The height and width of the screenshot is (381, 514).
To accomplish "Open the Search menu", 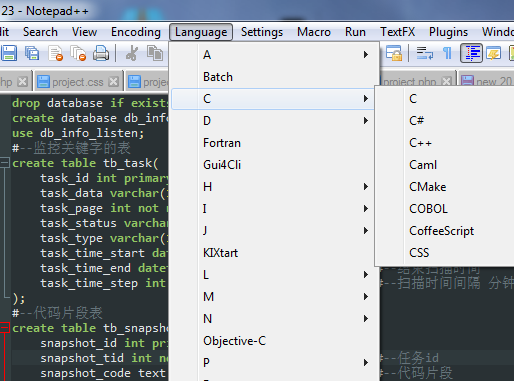I will tap(40, 32).
